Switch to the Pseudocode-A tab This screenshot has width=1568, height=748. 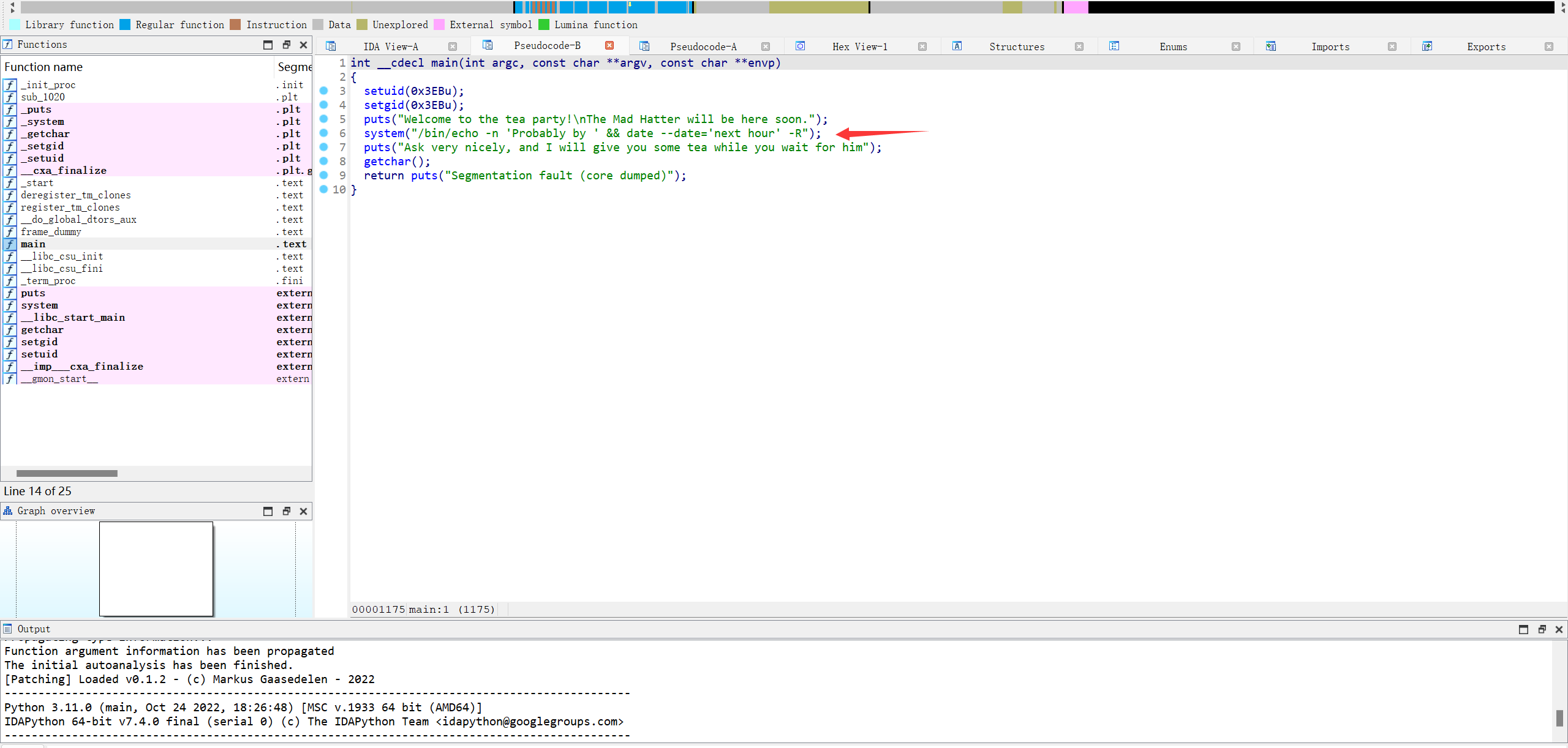[x=703, y=47]
